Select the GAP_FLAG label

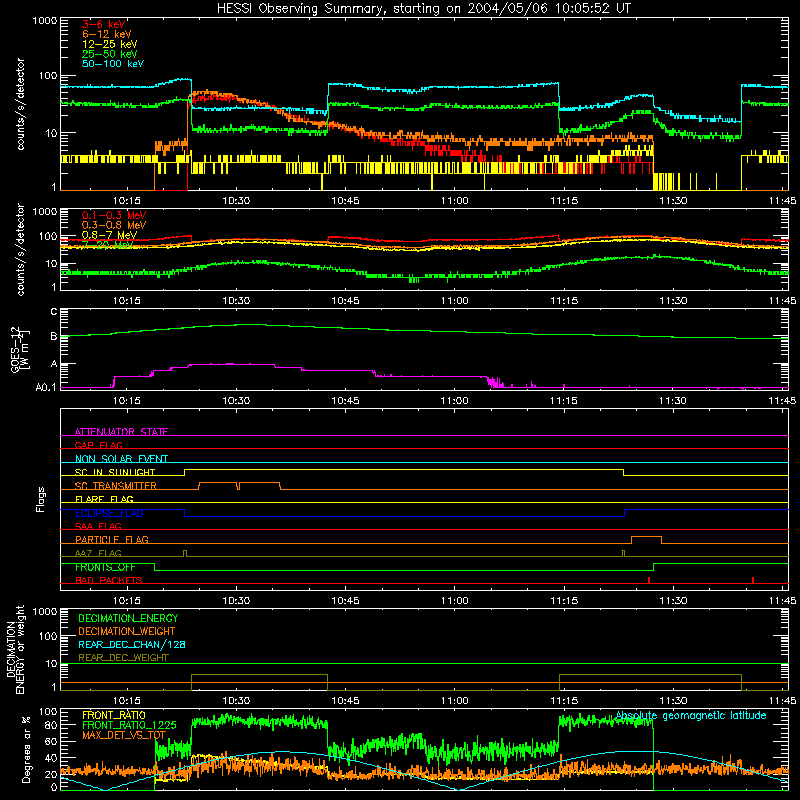click(98, 445)
